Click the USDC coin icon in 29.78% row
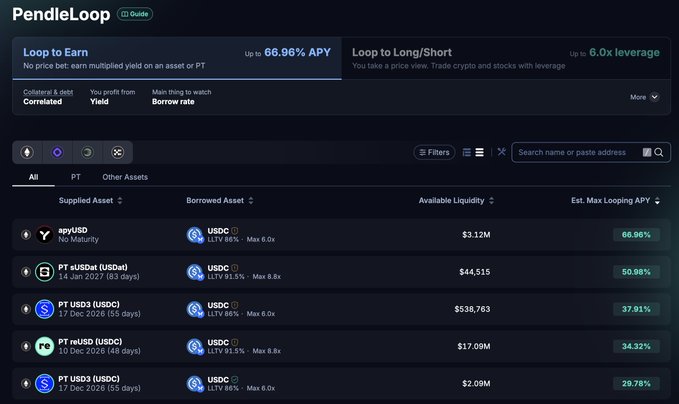This screenshot has height=404, width=679. tap(195, 384)
